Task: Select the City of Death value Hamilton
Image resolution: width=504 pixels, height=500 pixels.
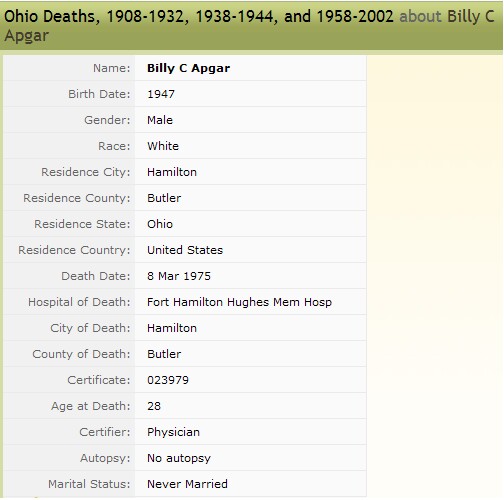Action: 172,328
